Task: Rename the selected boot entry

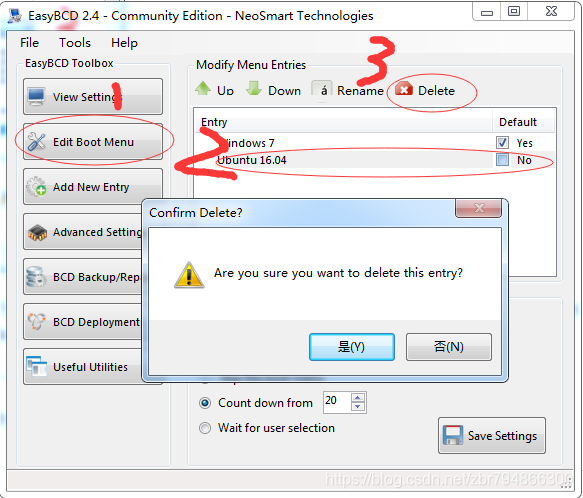Action: (x=347, y=90)
